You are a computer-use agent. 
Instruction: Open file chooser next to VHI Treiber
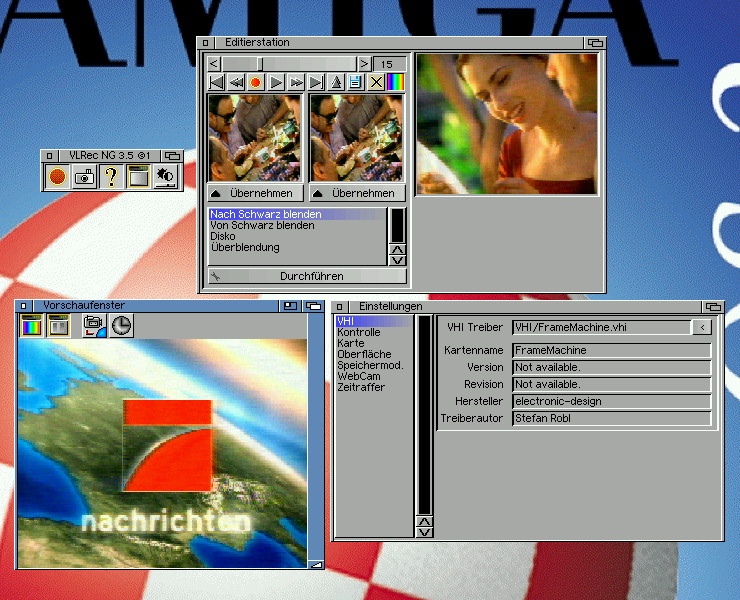click(702, 327)
